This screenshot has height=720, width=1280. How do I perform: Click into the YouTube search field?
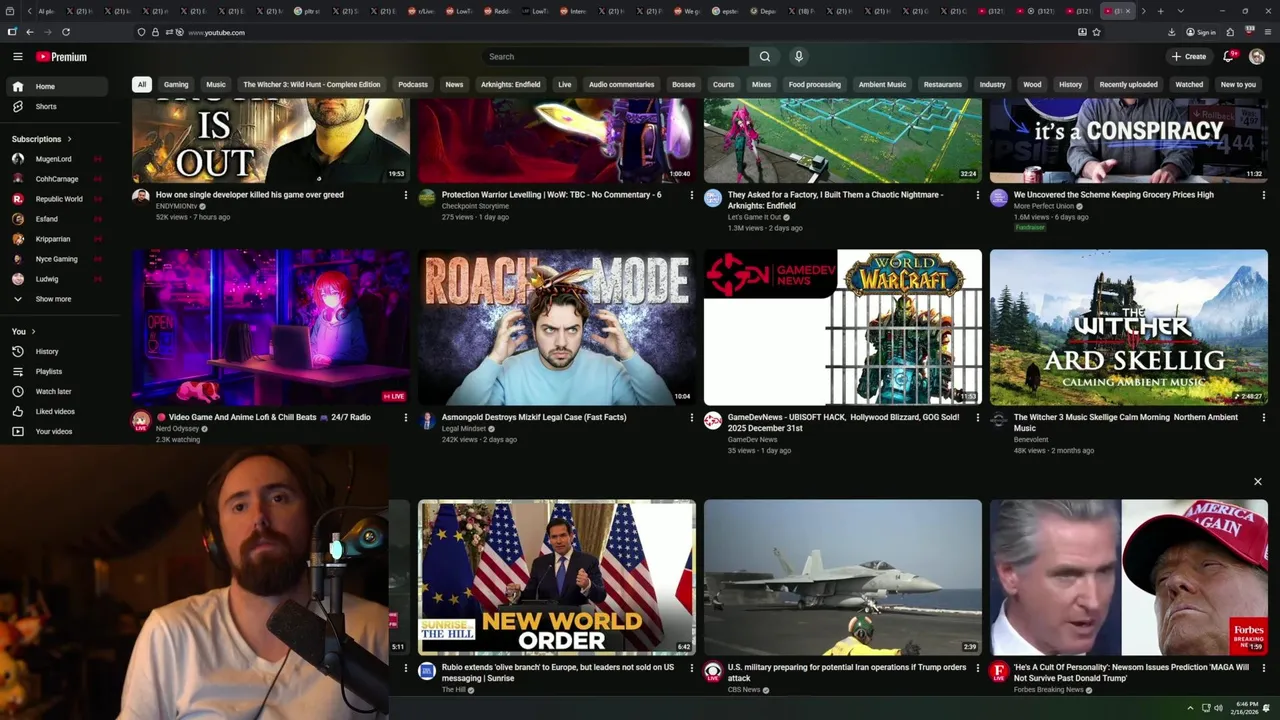coord(615,57)
